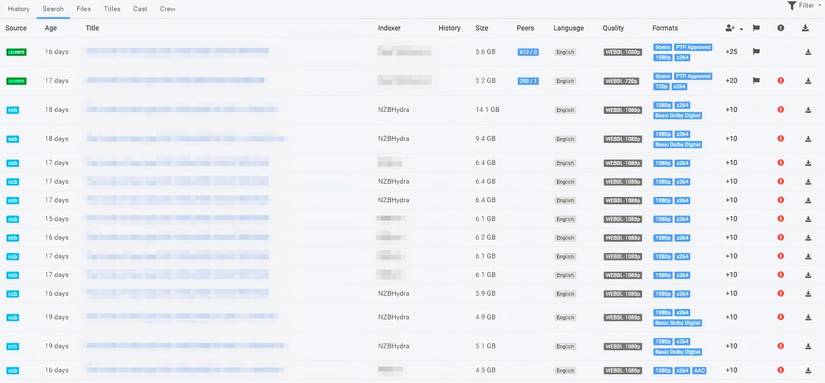Open the Cast tab
The image size is (825, 383).
click(140, 9)
